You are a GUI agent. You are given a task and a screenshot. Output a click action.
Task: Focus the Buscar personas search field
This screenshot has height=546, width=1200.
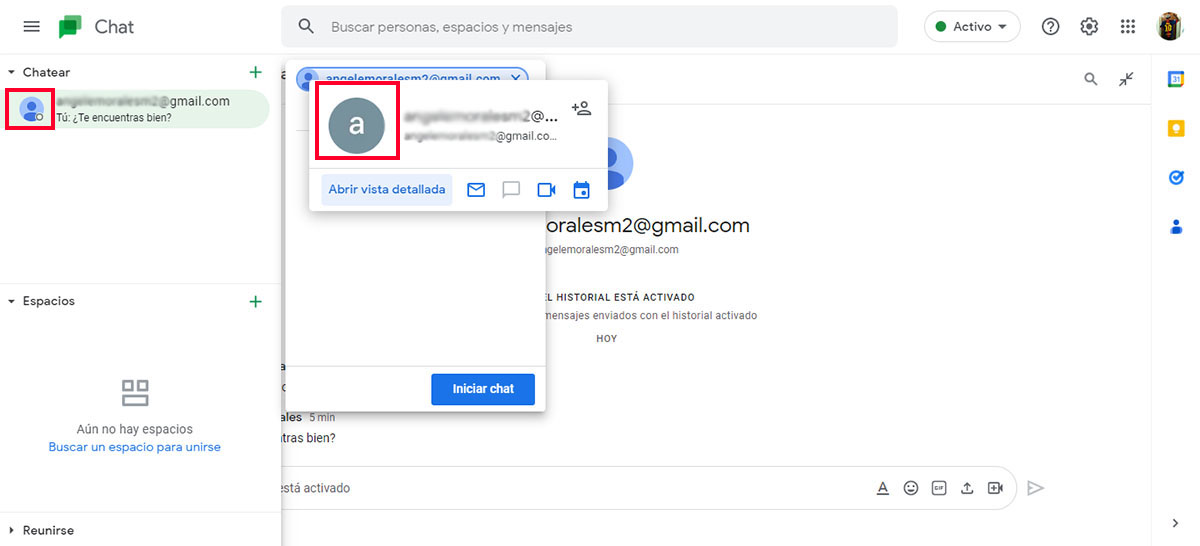pos(589,27)
